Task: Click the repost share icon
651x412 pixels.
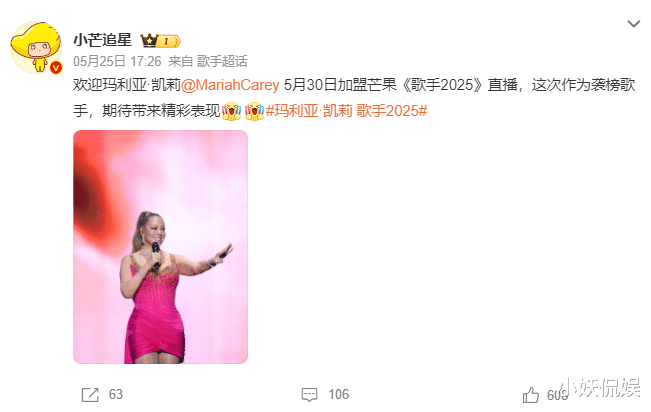Action: pyautogui.click(x=90, y=395)
